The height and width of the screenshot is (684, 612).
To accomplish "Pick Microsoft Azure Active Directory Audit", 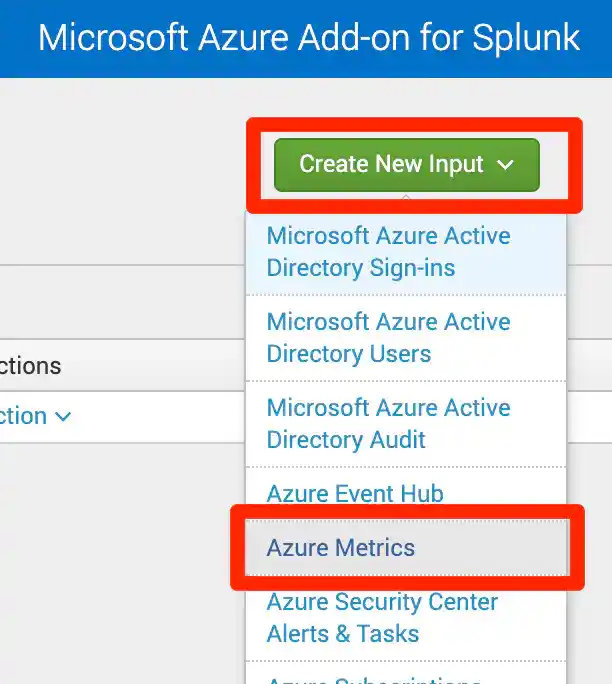I will point(388,424).
